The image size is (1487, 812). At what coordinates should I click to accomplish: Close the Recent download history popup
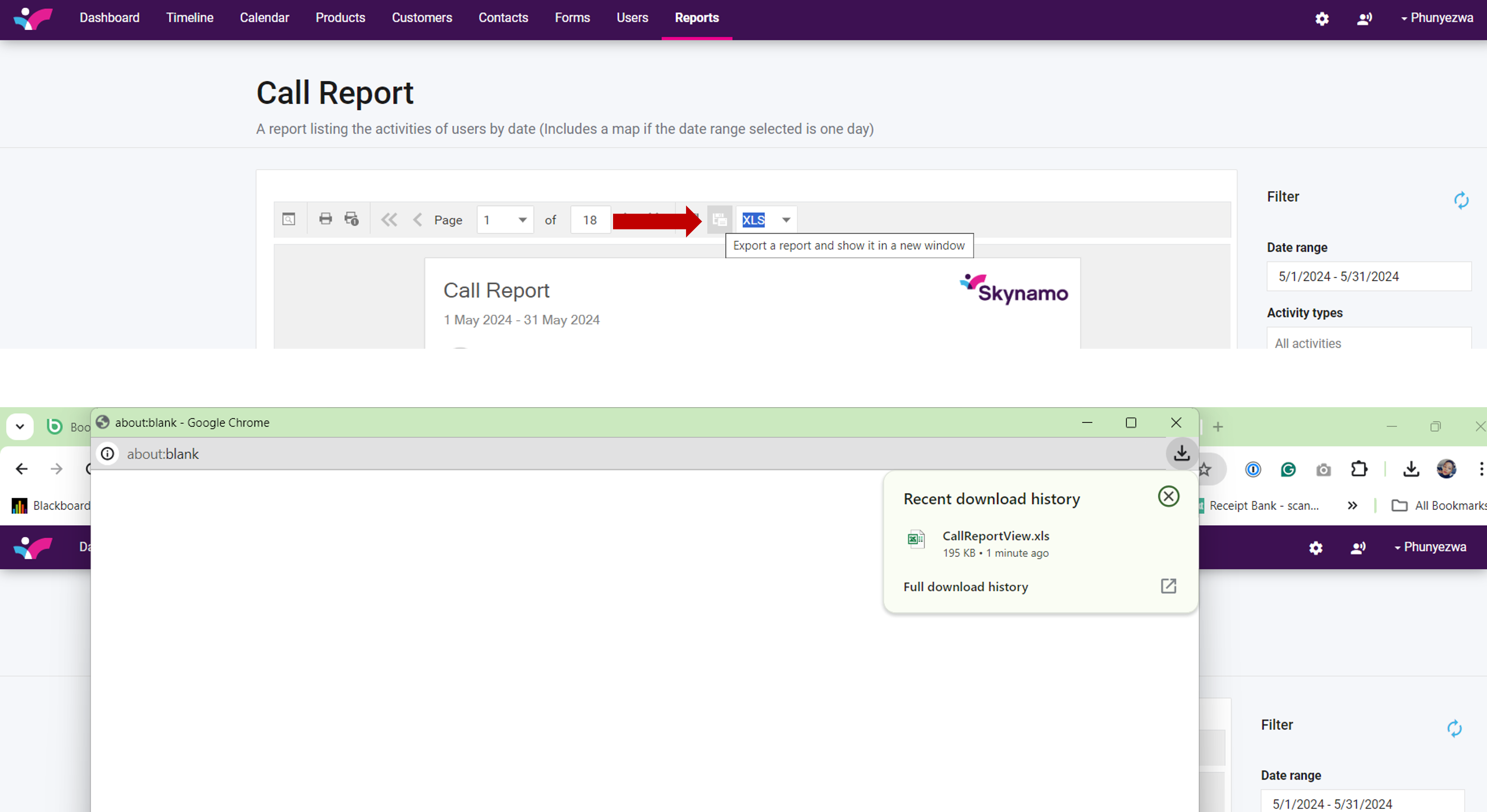click(1168, 496)
